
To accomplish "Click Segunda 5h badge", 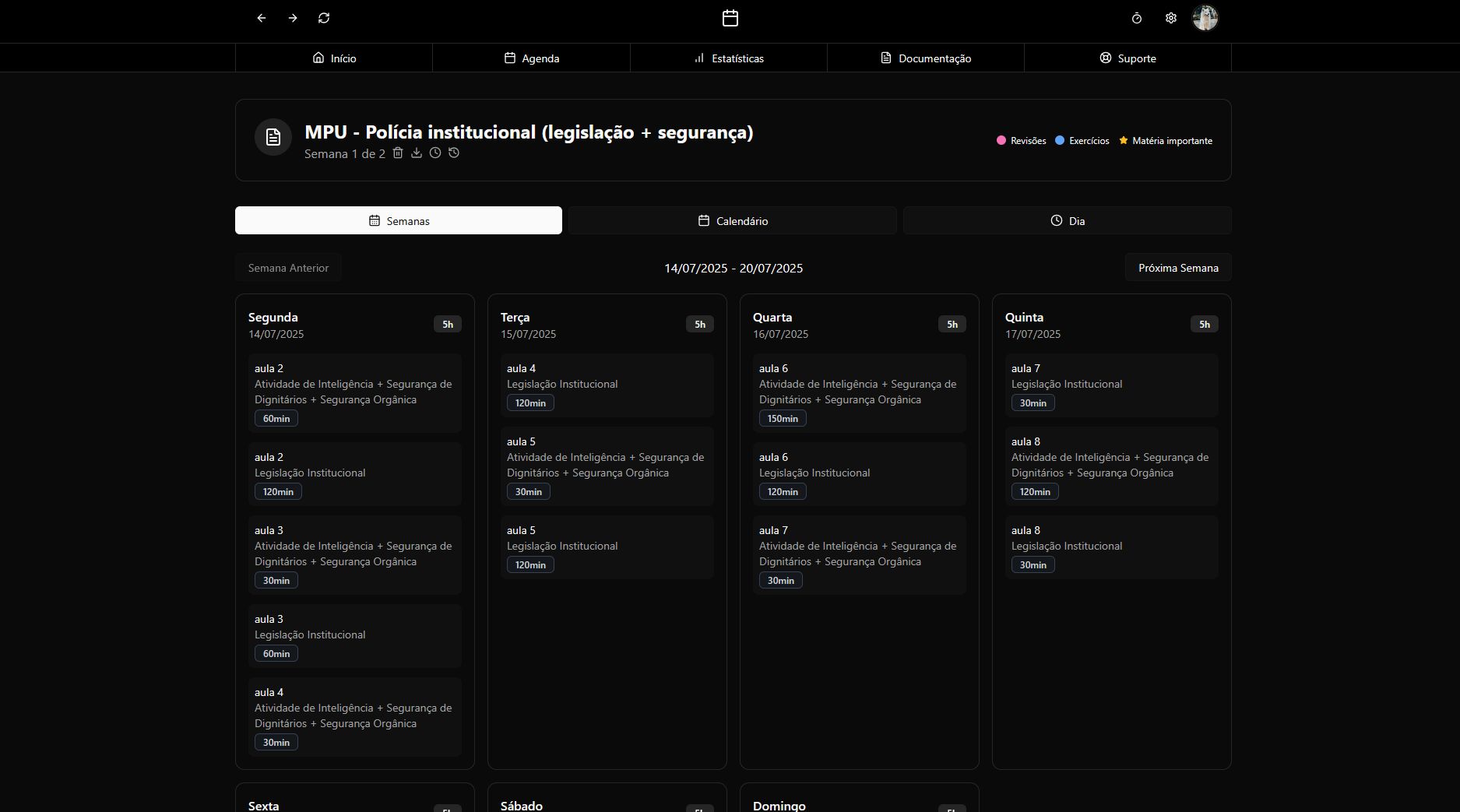I will [x=448, y=325].
